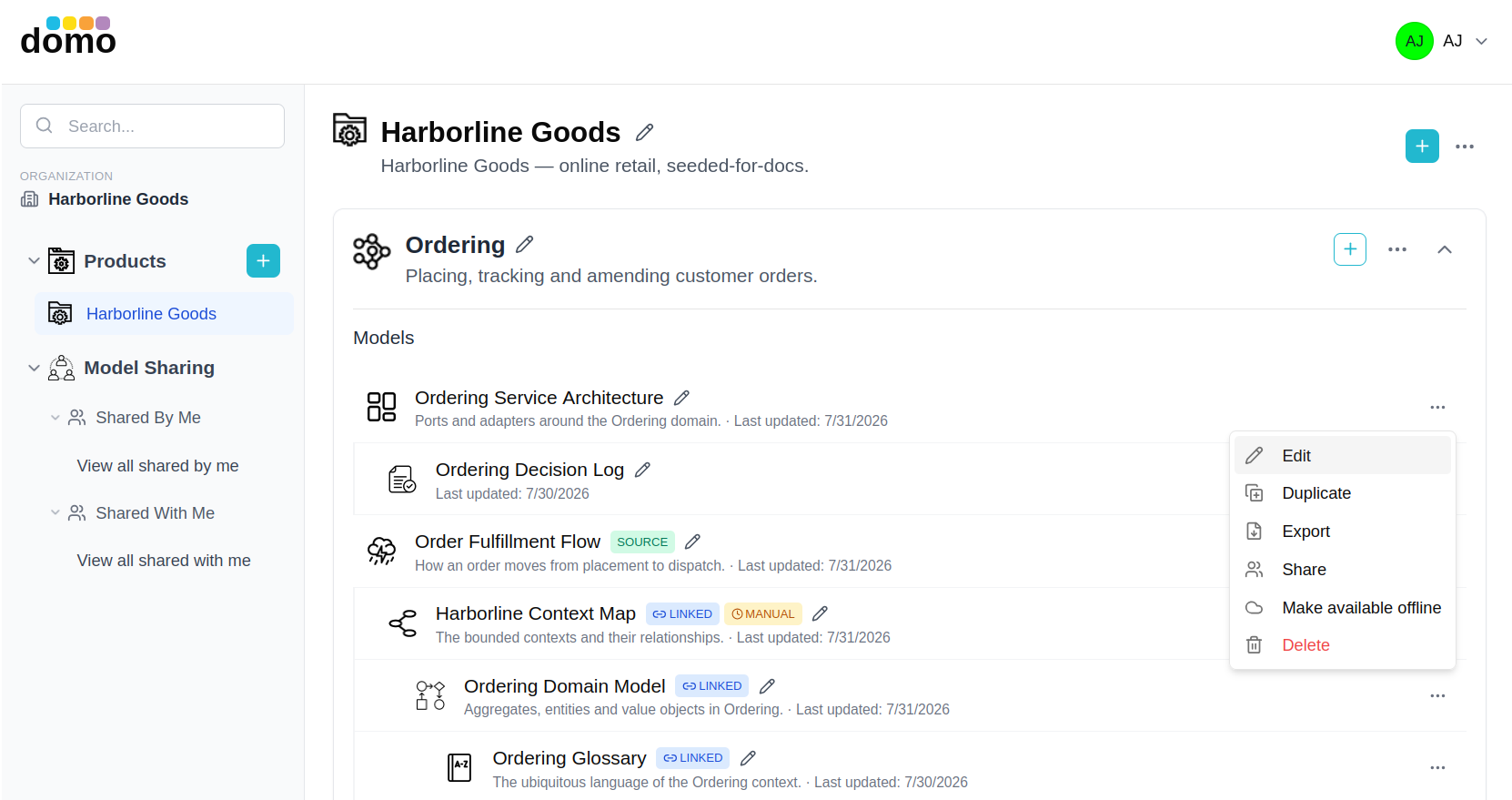
Task: Click the MANUAL badge
Action: coord(763,614)
